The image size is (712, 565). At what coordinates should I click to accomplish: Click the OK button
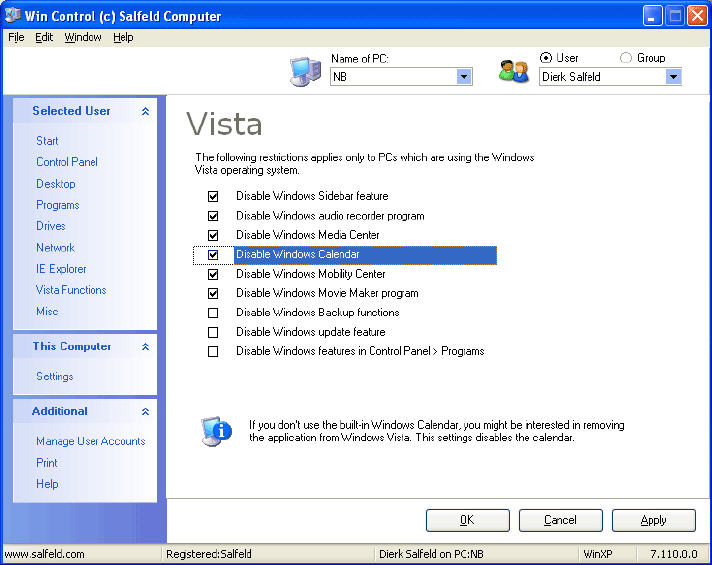click(x=468, y=520)
